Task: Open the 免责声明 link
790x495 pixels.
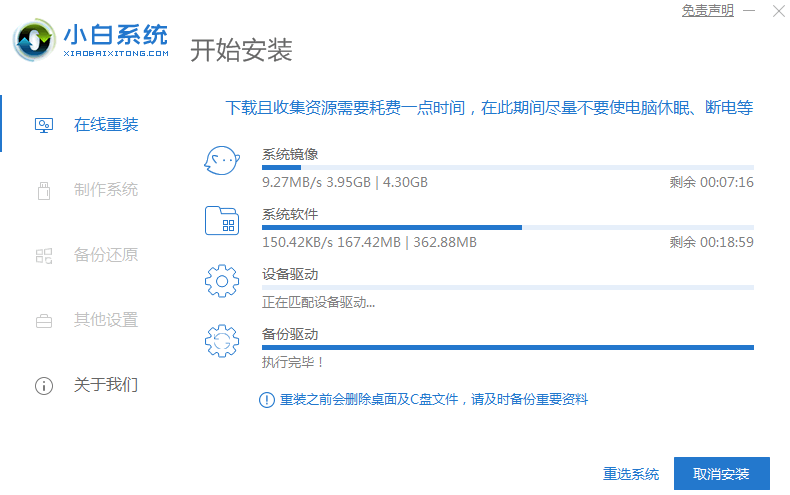Action: (707, 10)
